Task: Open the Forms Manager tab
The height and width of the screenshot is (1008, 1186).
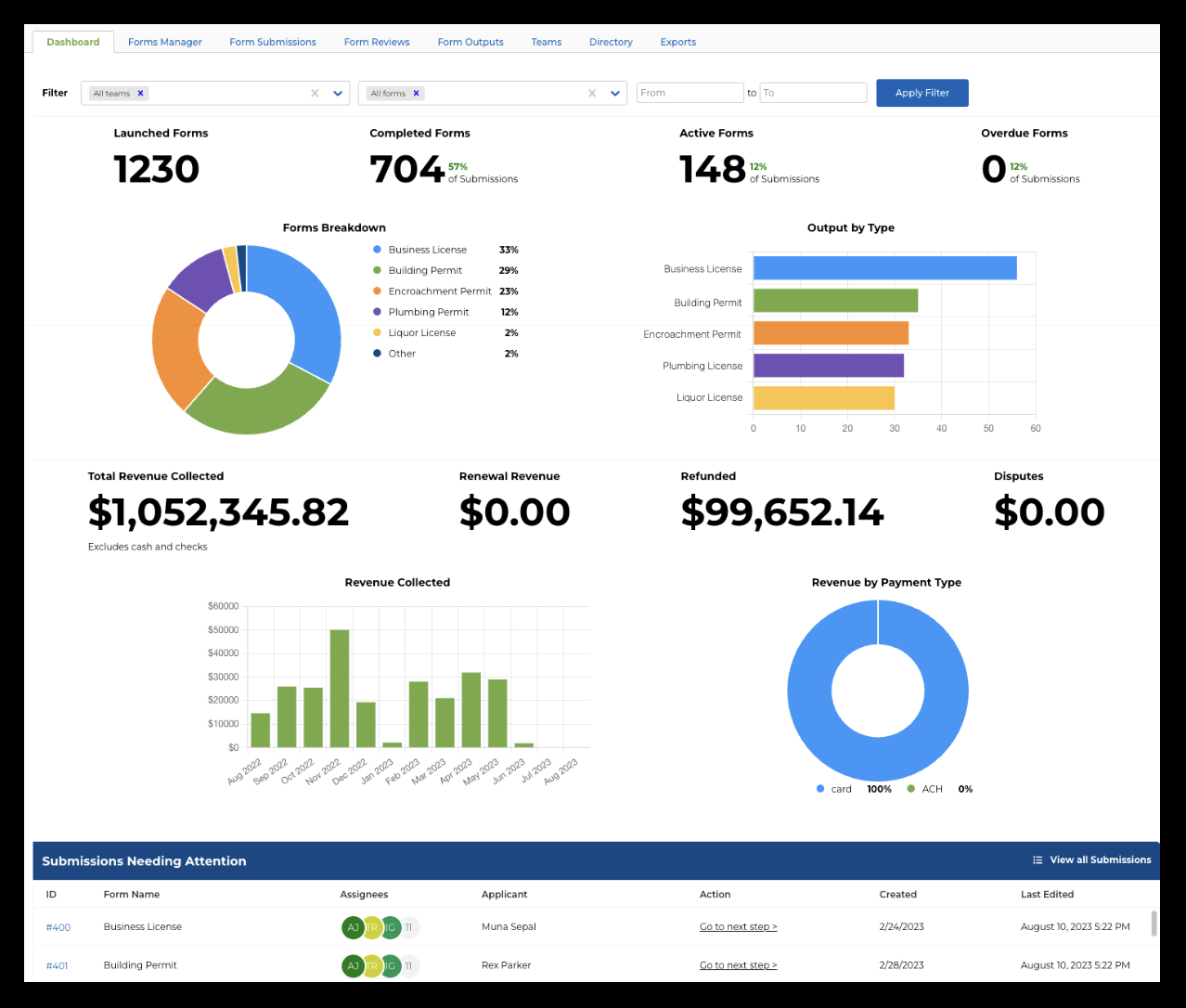Action: click(165, 42)
